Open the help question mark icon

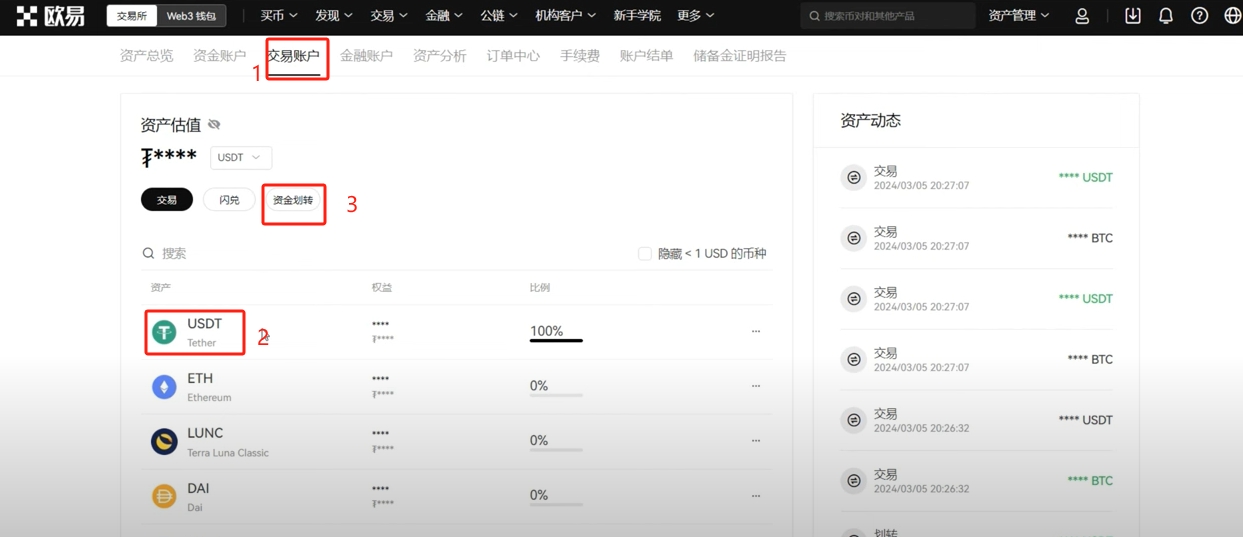[x=1200, y=16]
